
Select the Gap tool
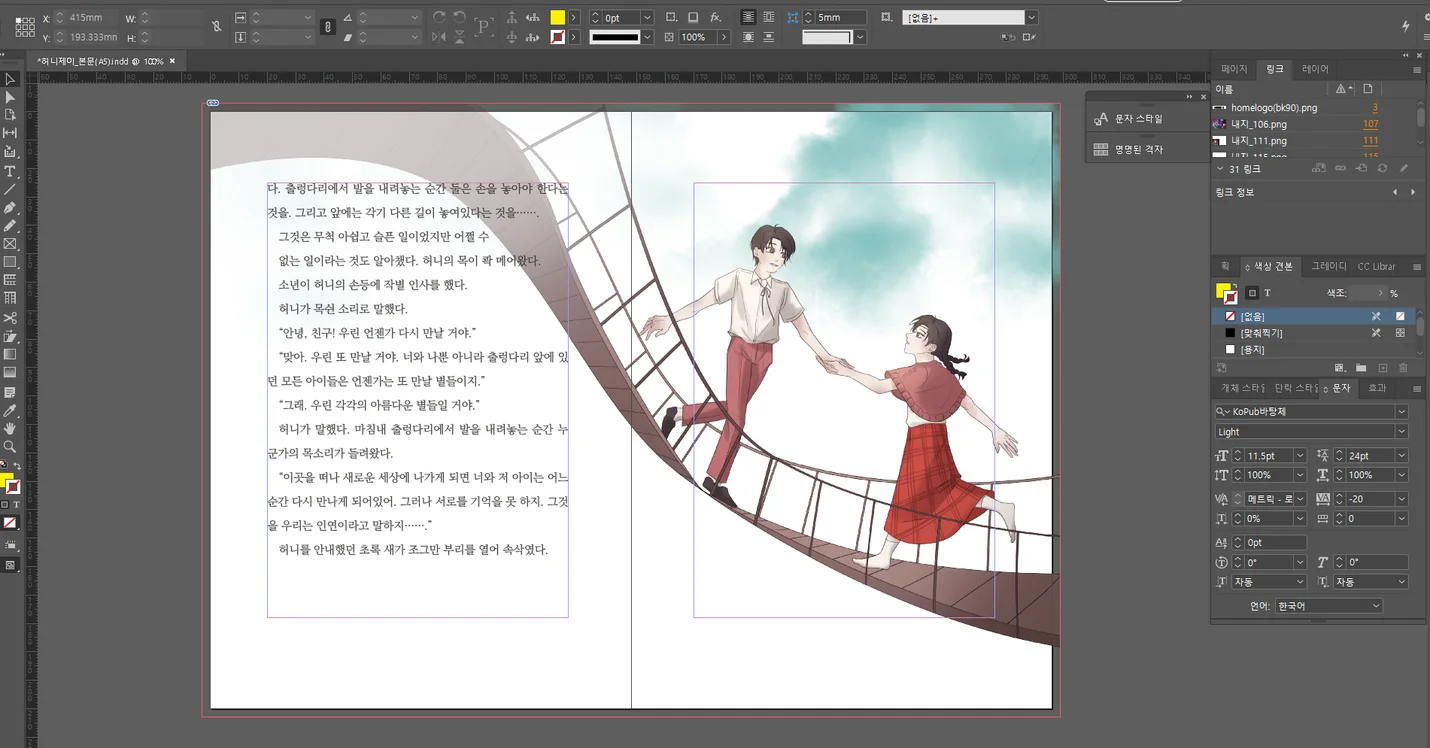(11, 134)
